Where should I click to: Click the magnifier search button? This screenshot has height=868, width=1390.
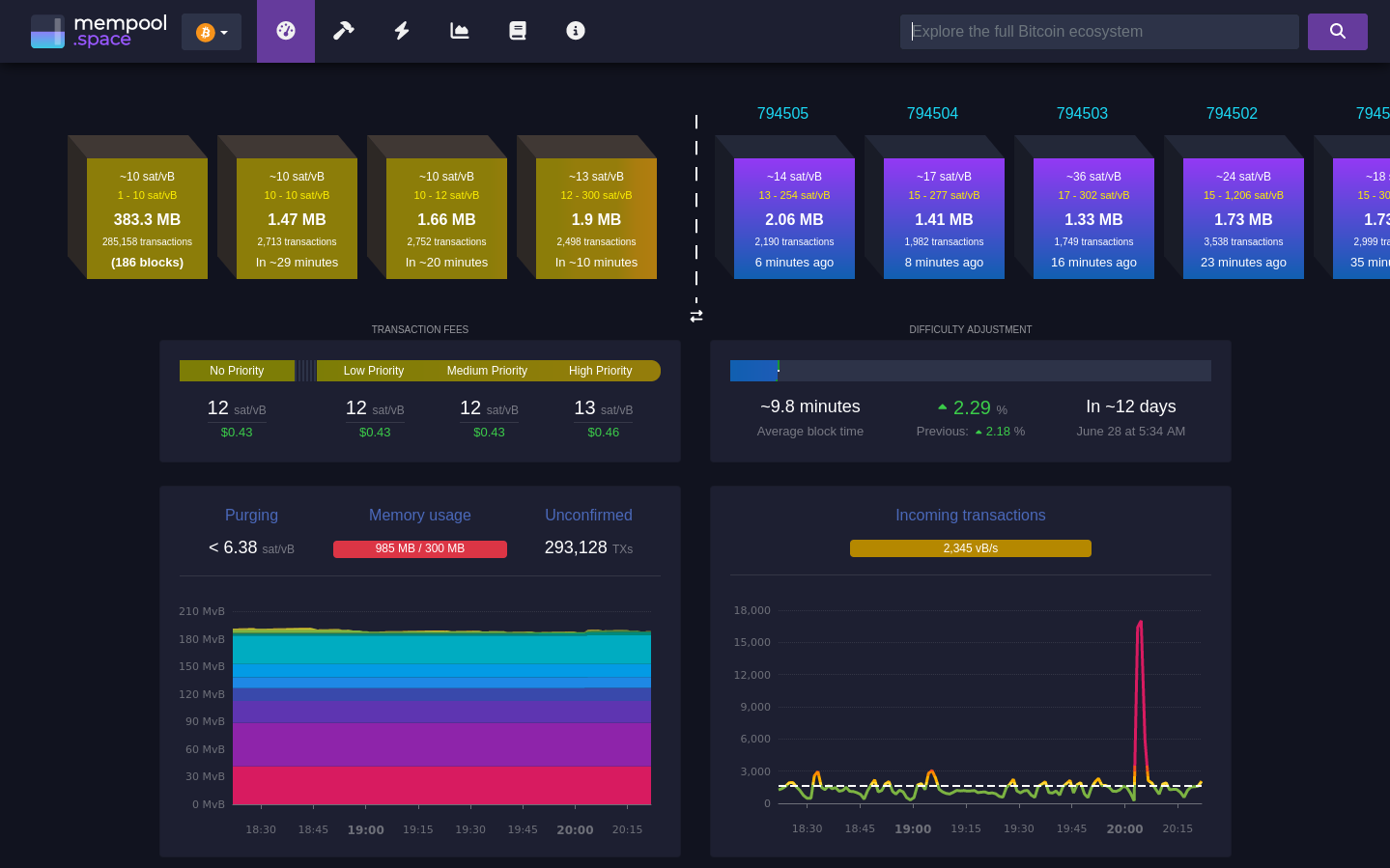(x=1337, y=31)
